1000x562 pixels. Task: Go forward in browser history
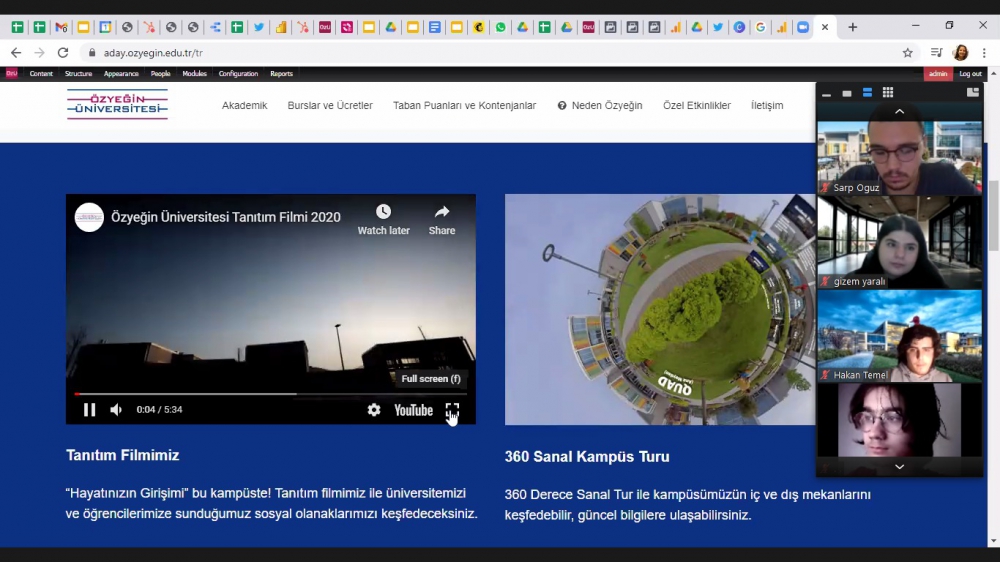pos(40,53)
